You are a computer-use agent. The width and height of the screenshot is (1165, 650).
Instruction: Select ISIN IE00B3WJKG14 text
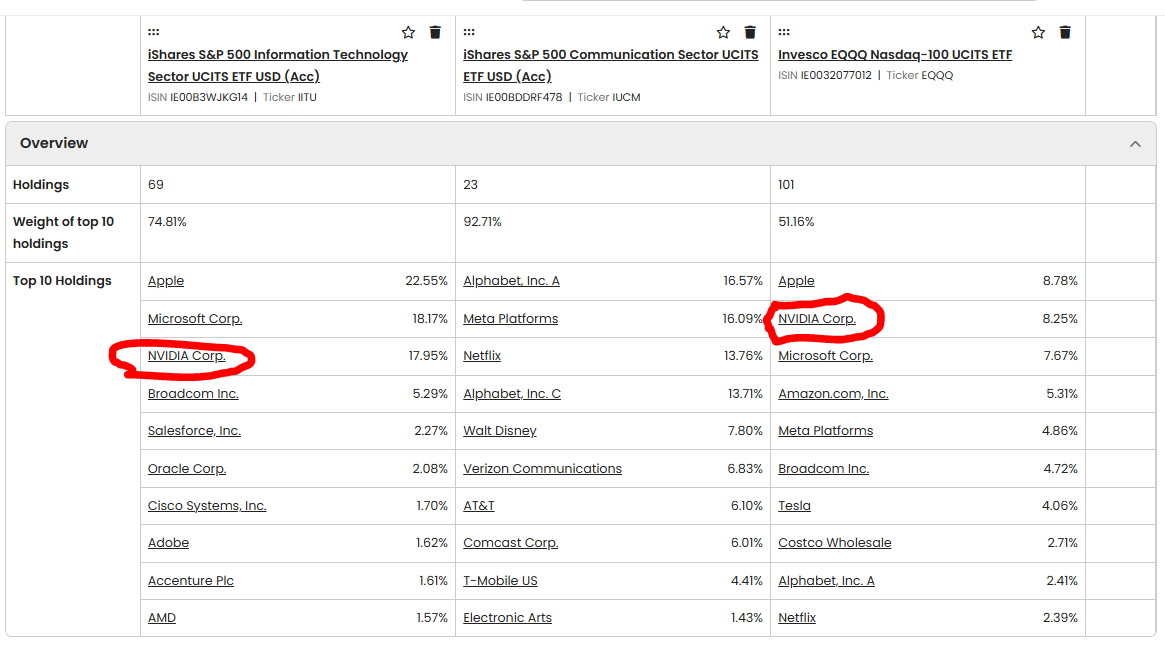198,97
